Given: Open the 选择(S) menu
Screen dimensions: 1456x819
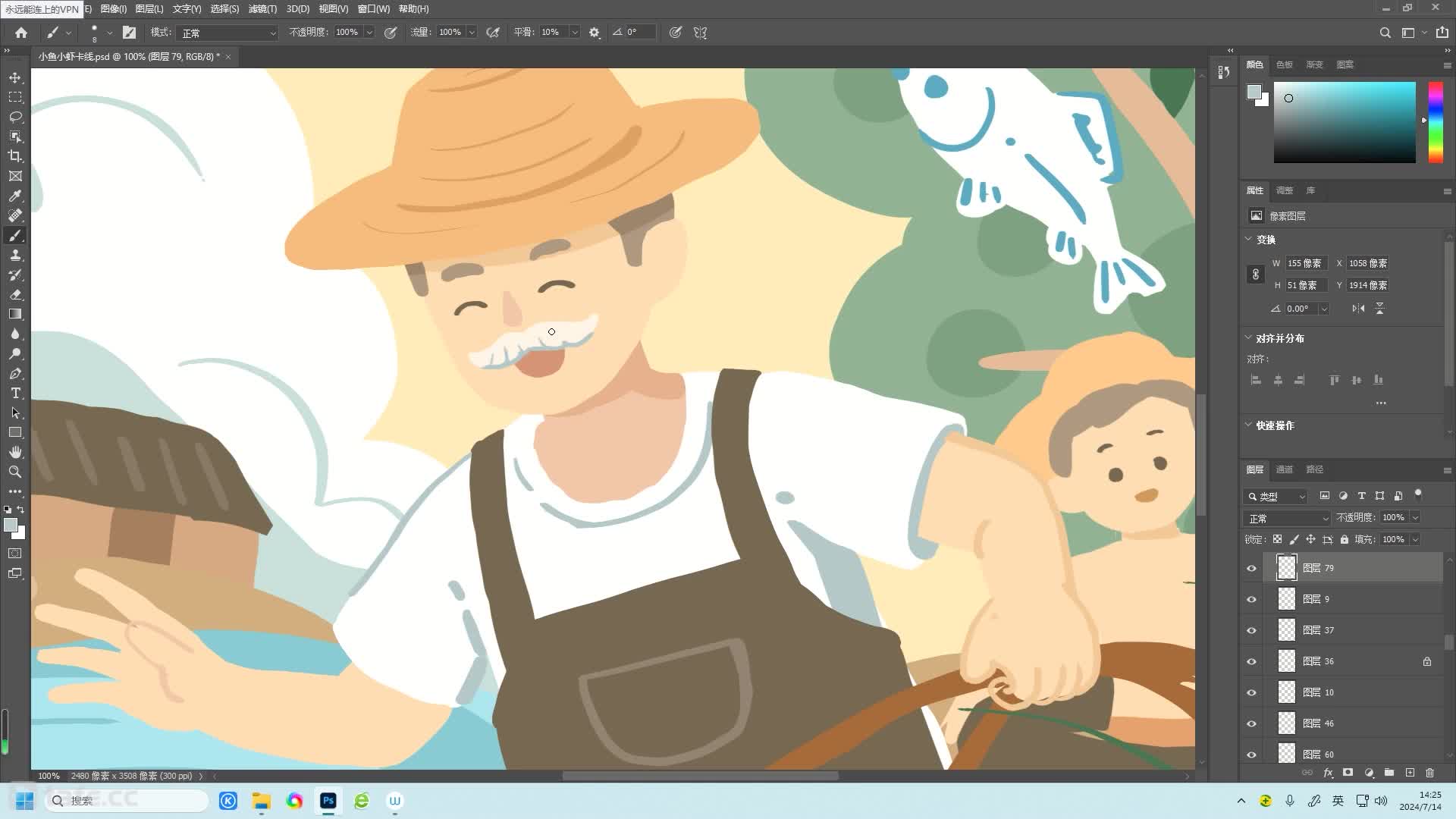Looking at the screenshot, I should click(x=224, y=9).
